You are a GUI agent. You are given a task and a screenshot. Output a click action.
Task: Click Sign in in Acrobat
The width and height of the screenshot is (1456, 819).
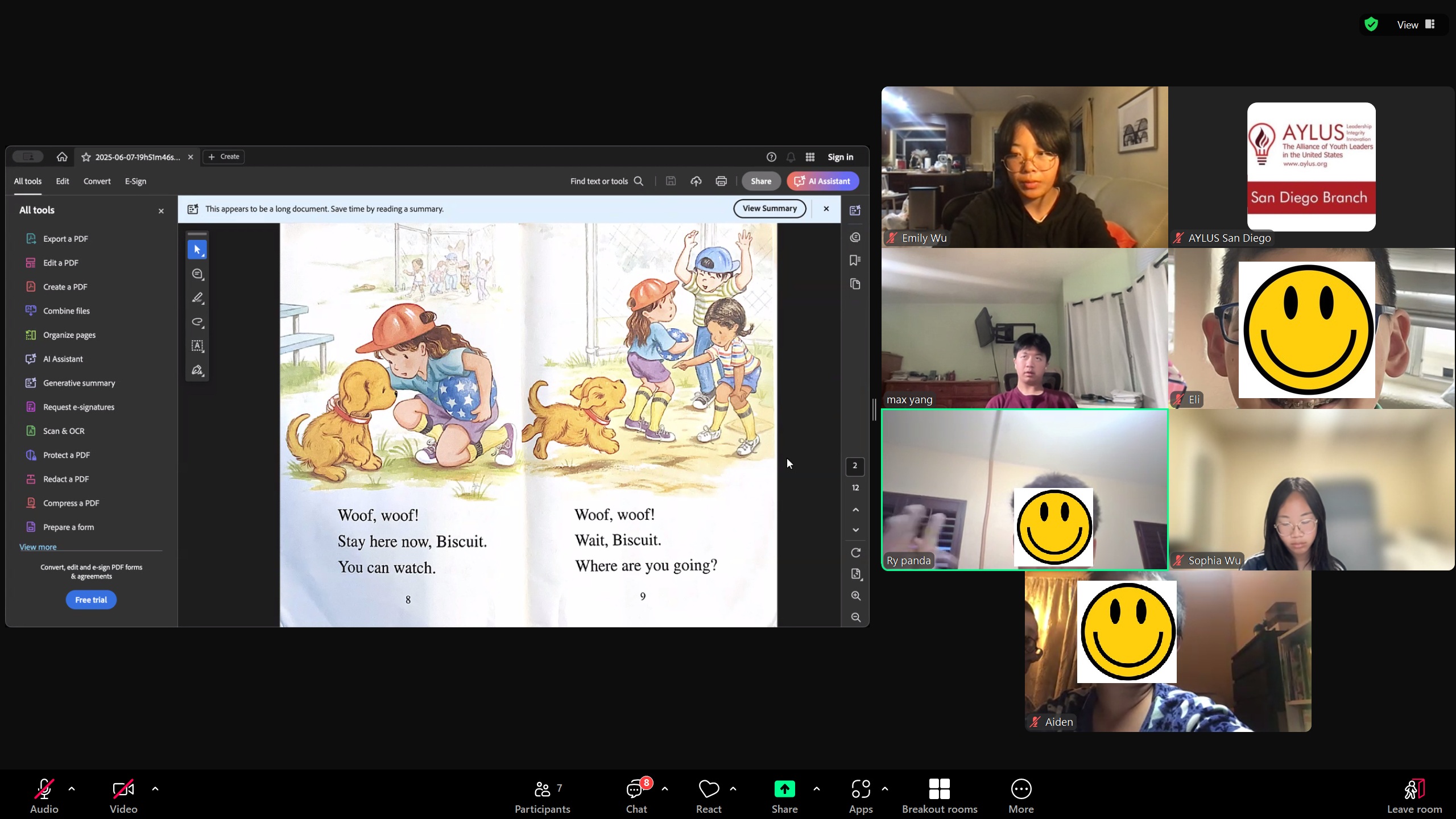[840, 157]
